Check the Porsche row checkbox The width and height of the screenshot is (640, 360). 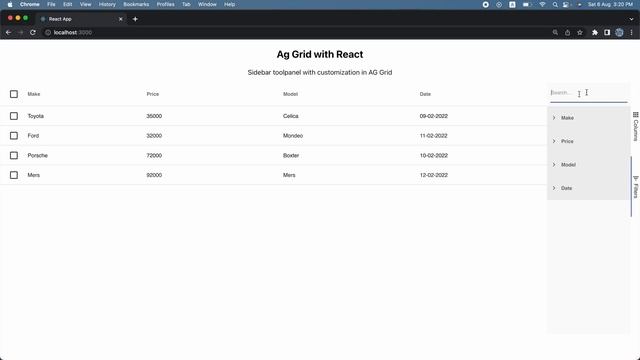click(14, 156)
